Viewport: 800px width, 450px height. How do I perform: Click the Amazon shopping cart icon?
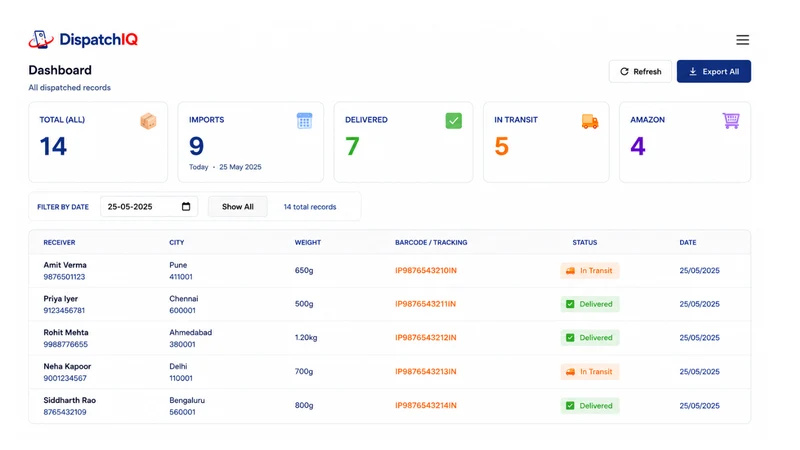click(x=731, y=121)
